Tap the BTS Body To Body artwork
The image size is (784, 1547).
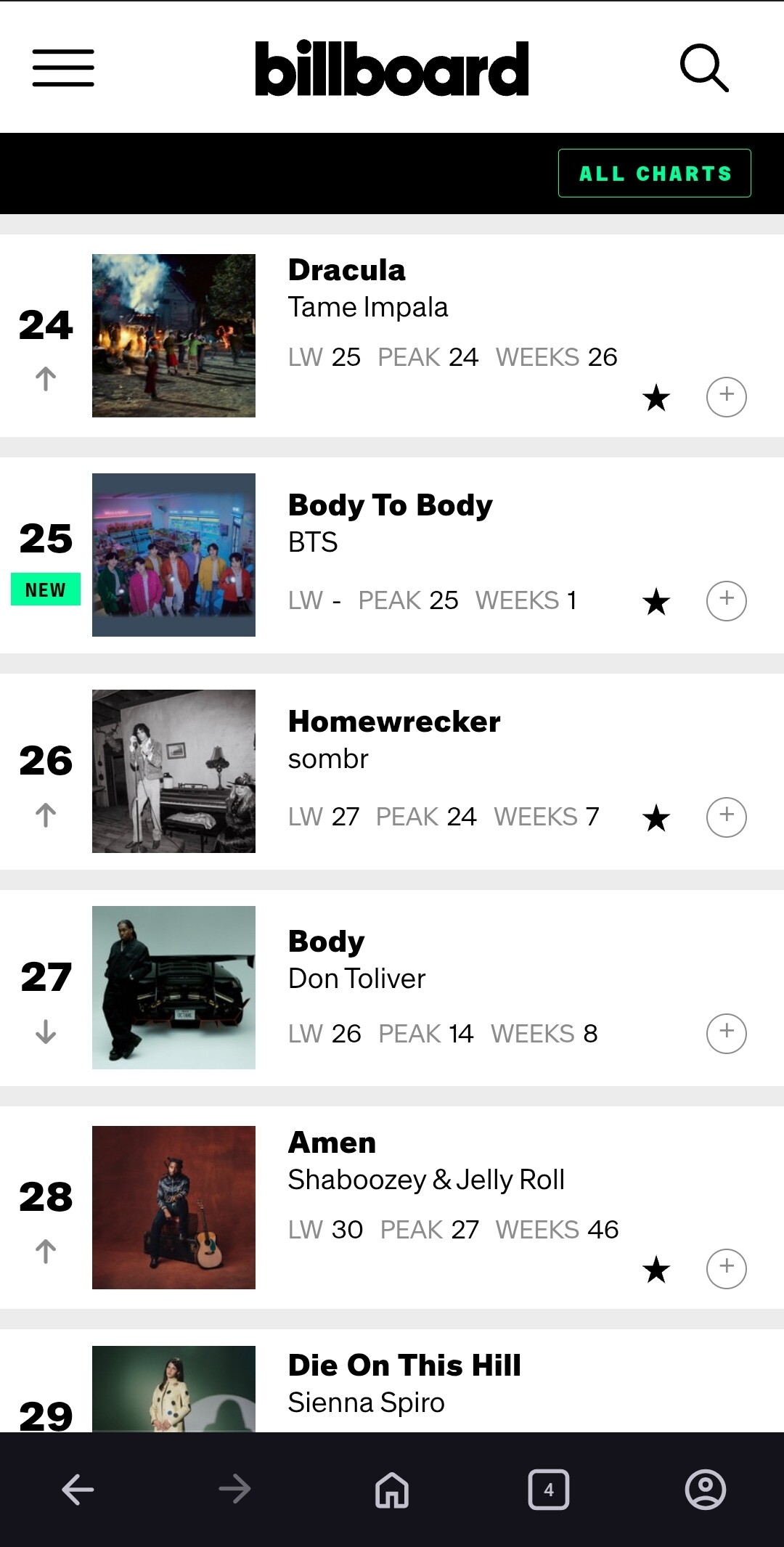(x=173, y=555)
